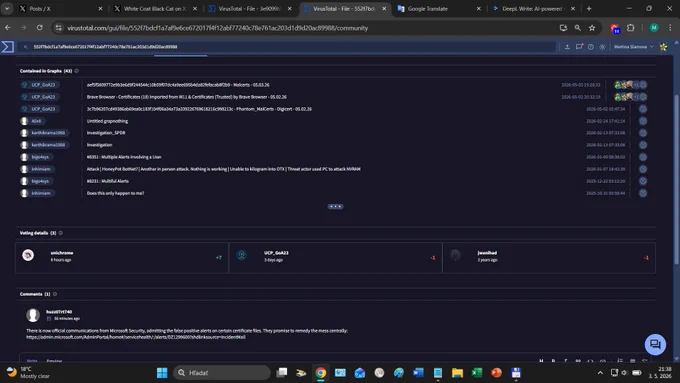Viewport: 680px width, 383px height.
Task: Switch to the White Coat Black Cat tab
Action: coord(155,9)
